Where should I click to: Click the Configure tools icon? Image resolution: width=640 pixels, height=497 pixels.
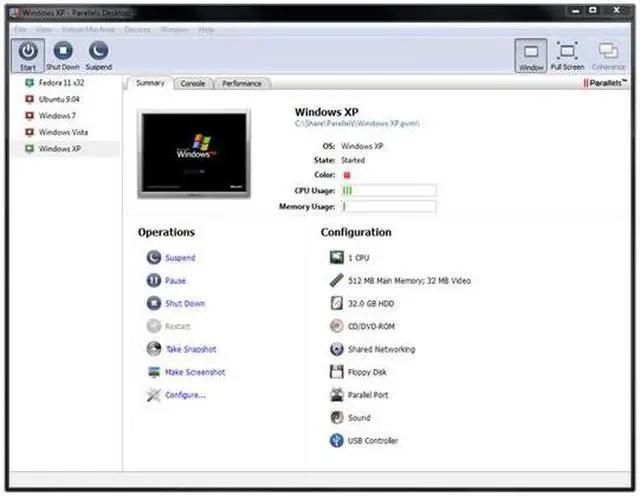(x=154, y=395)
